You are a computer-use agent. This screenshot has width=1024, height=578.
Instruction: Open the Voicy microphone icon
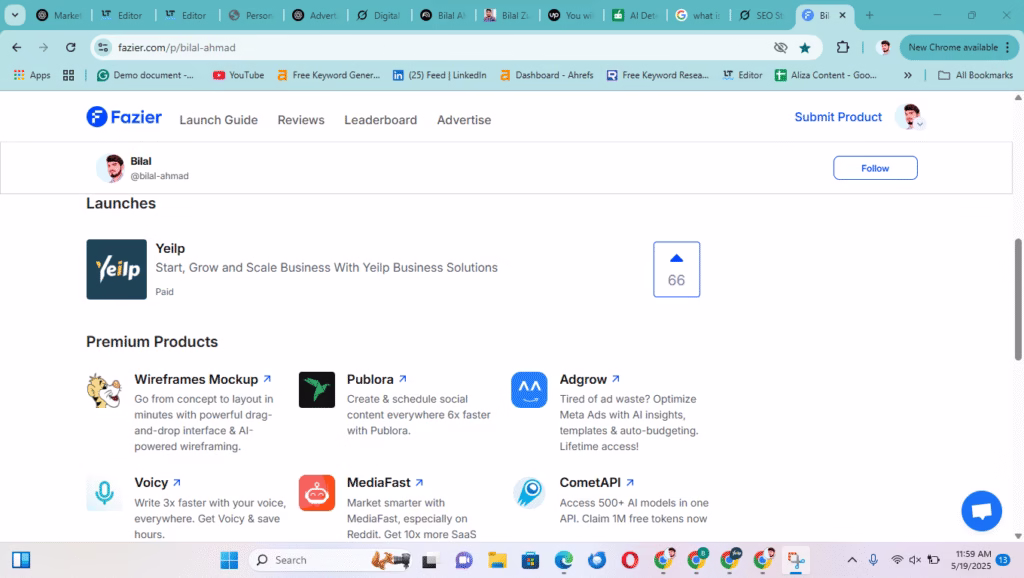(x=104, y=493)
